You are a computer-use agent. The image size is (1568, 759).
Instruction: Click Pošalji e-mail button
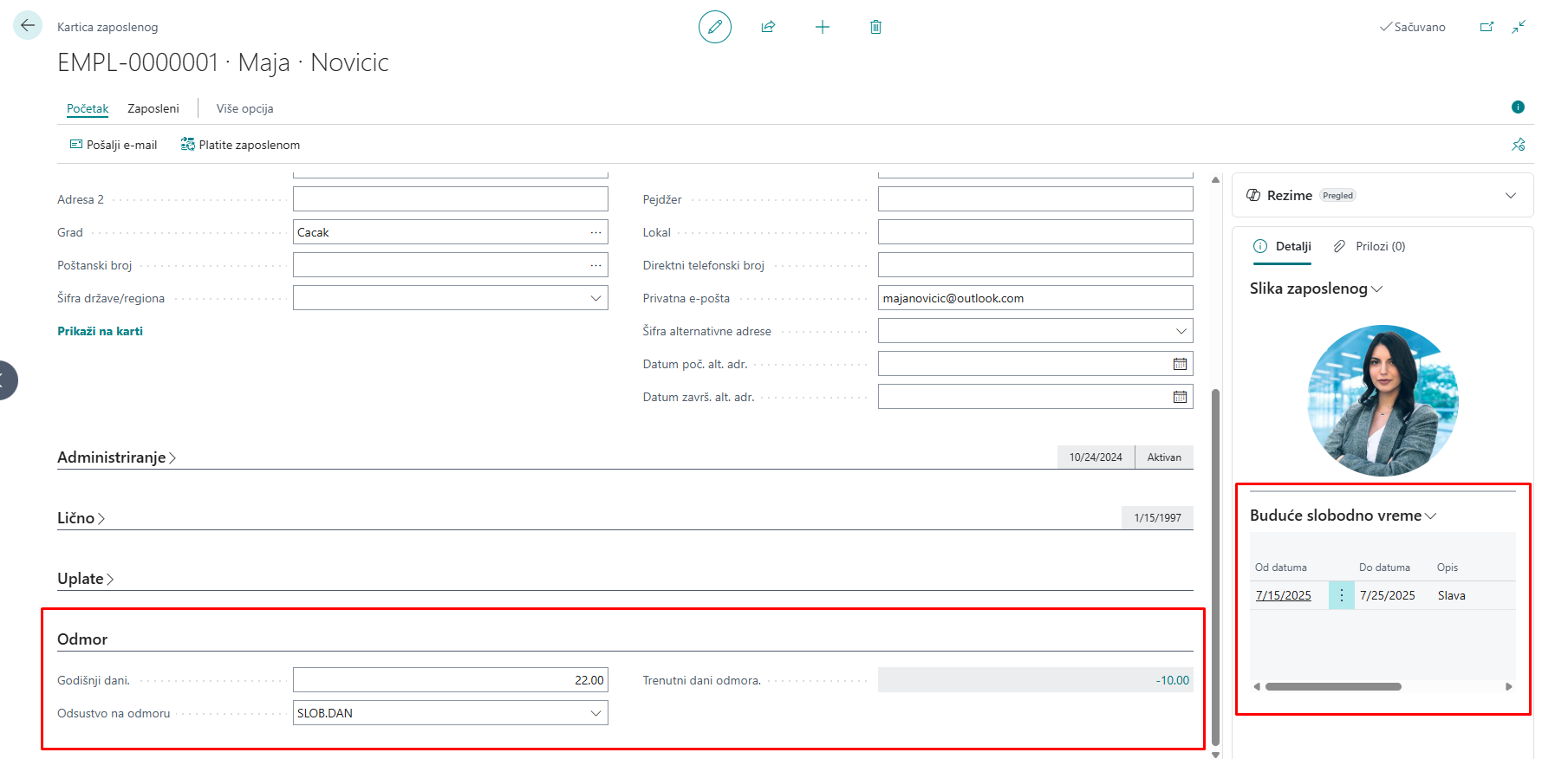point(114,145)
